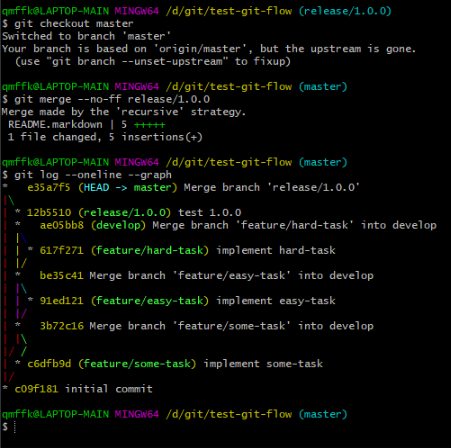Image resolution: width=451 pixels, height=448 pixels.
Task: Click the 'upstream is gone' warning line
Action: pos(209,49)
